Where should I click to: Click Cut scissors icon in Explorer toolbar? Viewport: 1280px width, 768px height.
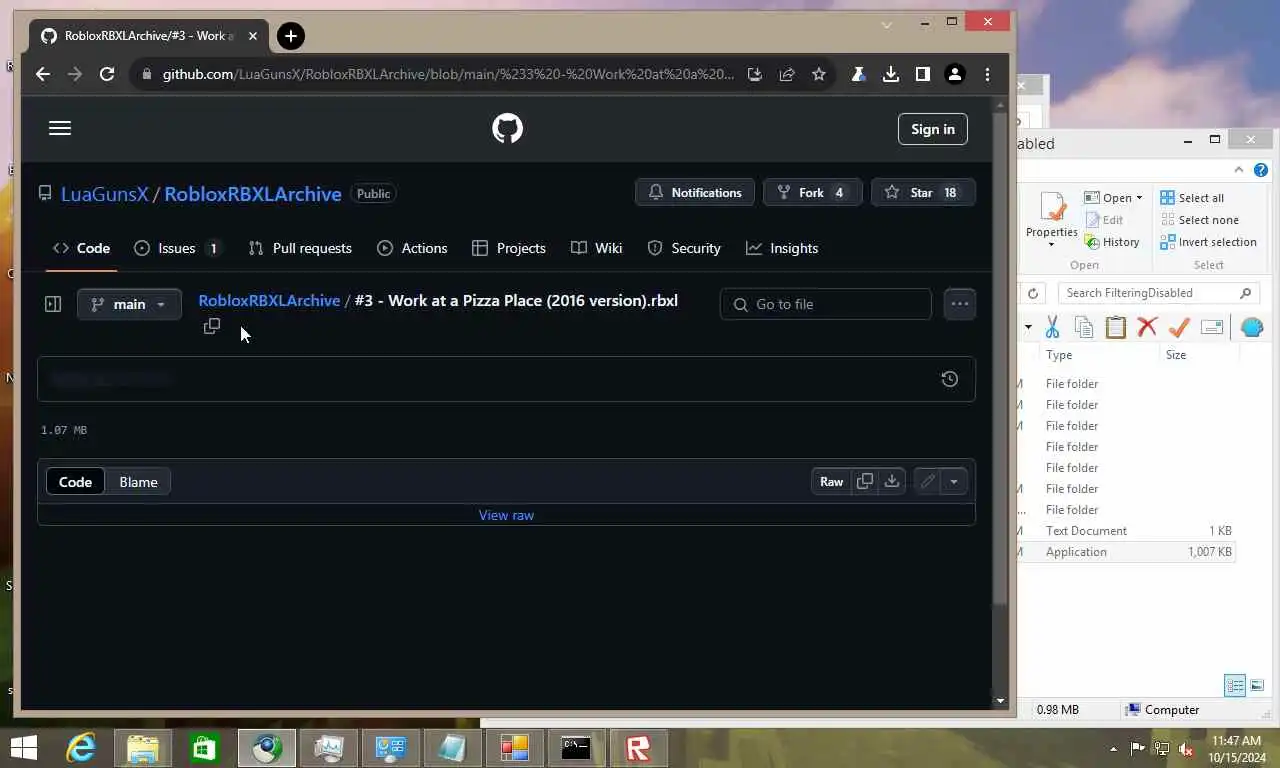[x=1052, y=327]
